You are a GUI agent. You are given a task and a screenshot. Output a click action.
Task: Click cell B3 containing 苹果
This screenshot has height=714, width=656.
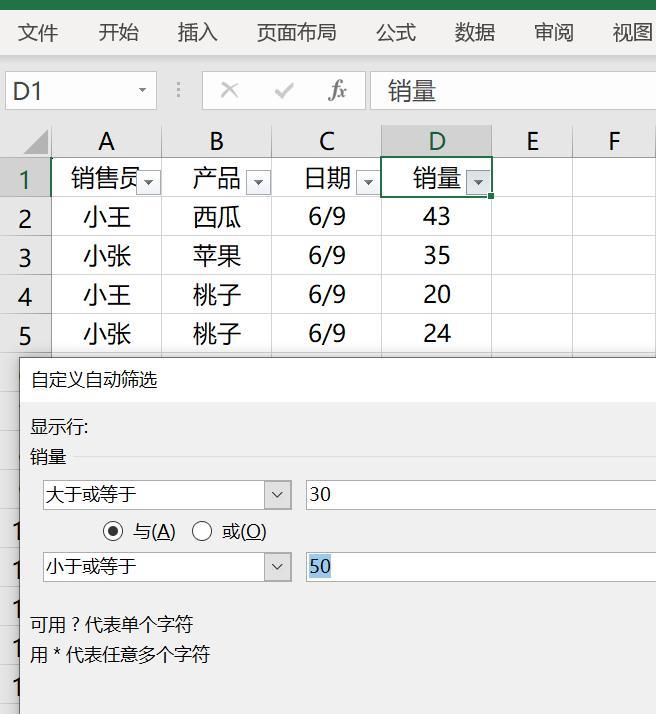pos(217,256)
